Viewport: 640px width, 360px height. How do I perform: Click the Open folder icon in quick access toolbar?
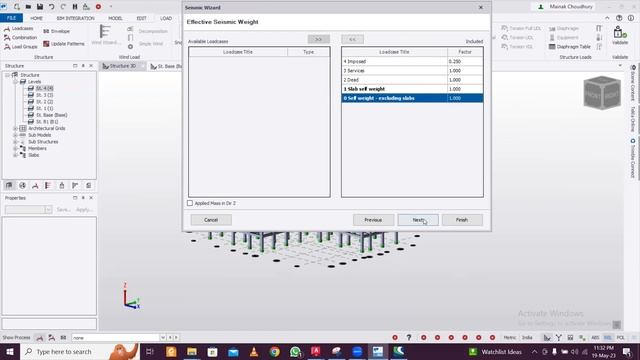28,7
